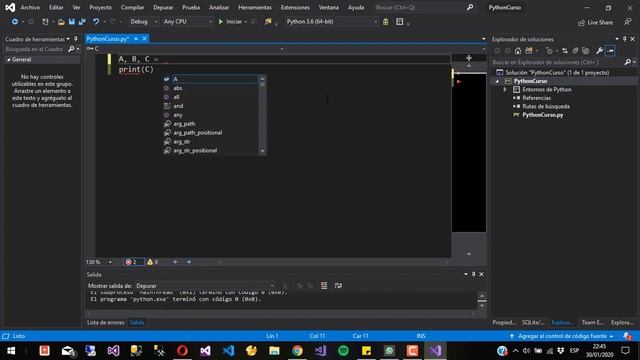Collapse the PythonCurso project node
Screen dimensions: 640x360
(497, 81)
